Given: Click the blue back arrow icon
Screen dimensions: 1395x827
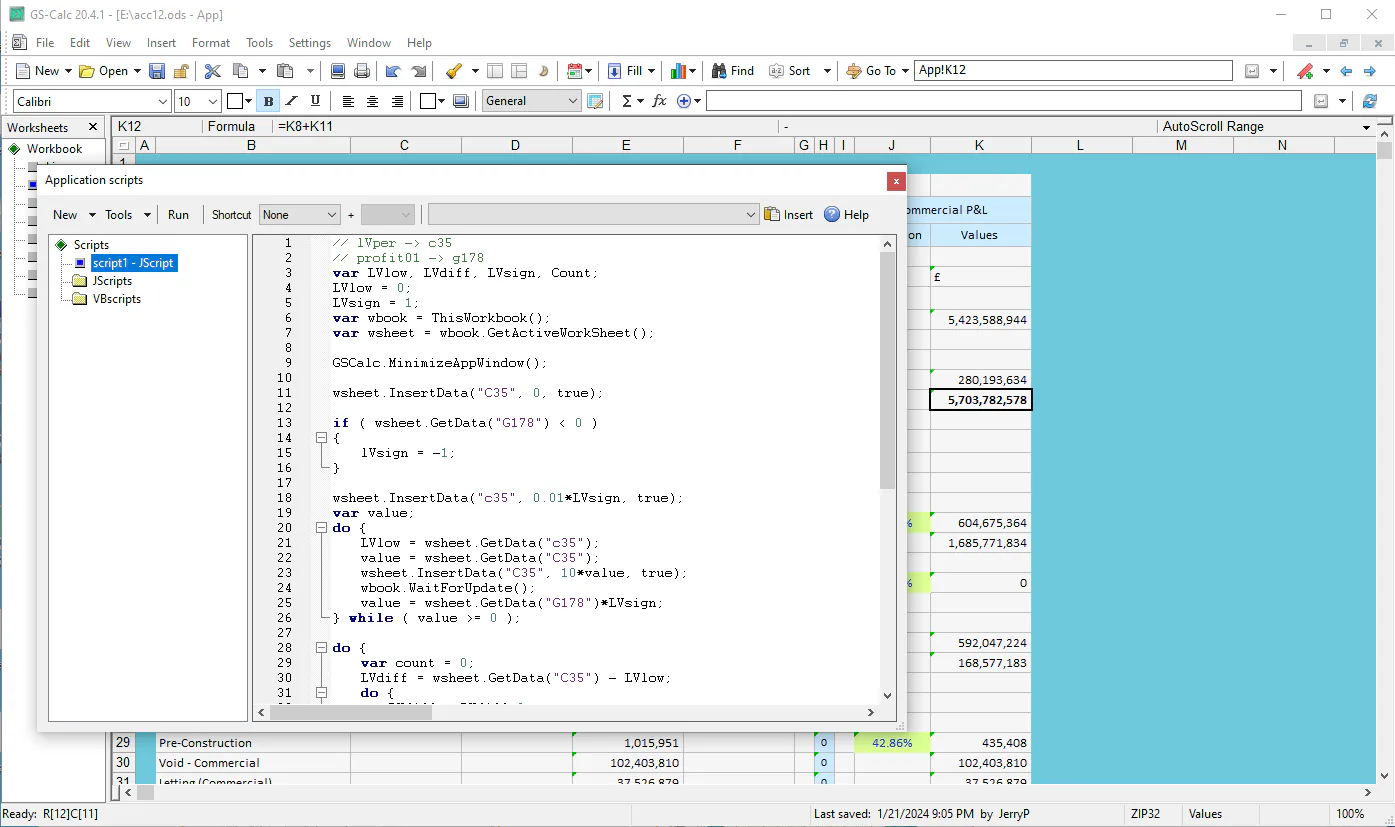Looking at the screenshot, I should coord(1346,71).
